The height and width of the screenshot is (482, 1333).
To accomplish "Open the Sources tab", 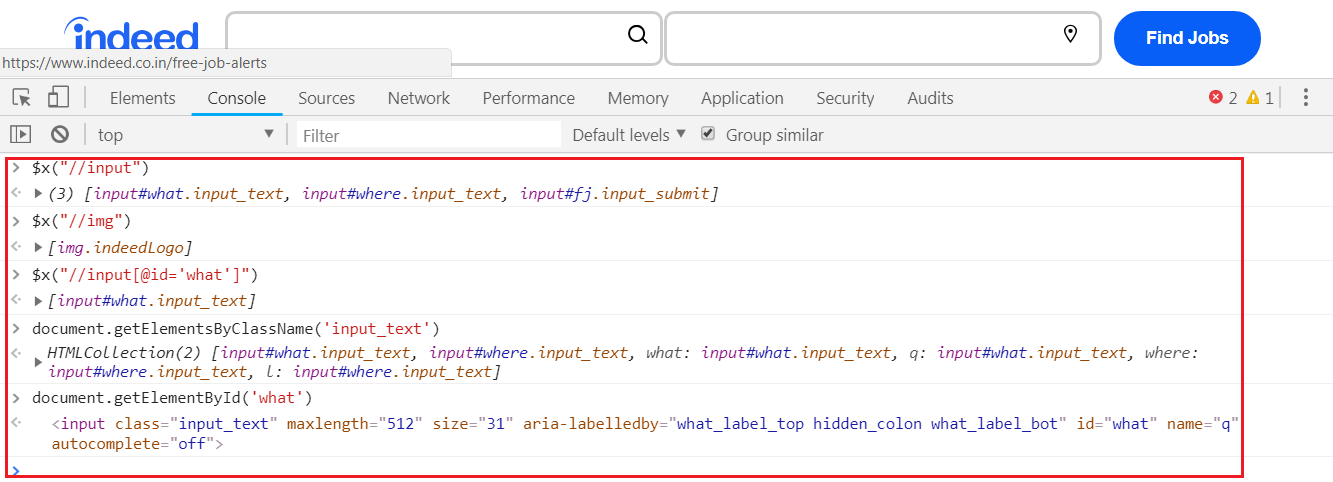I will pyautogui.click(x=327, y=98).
